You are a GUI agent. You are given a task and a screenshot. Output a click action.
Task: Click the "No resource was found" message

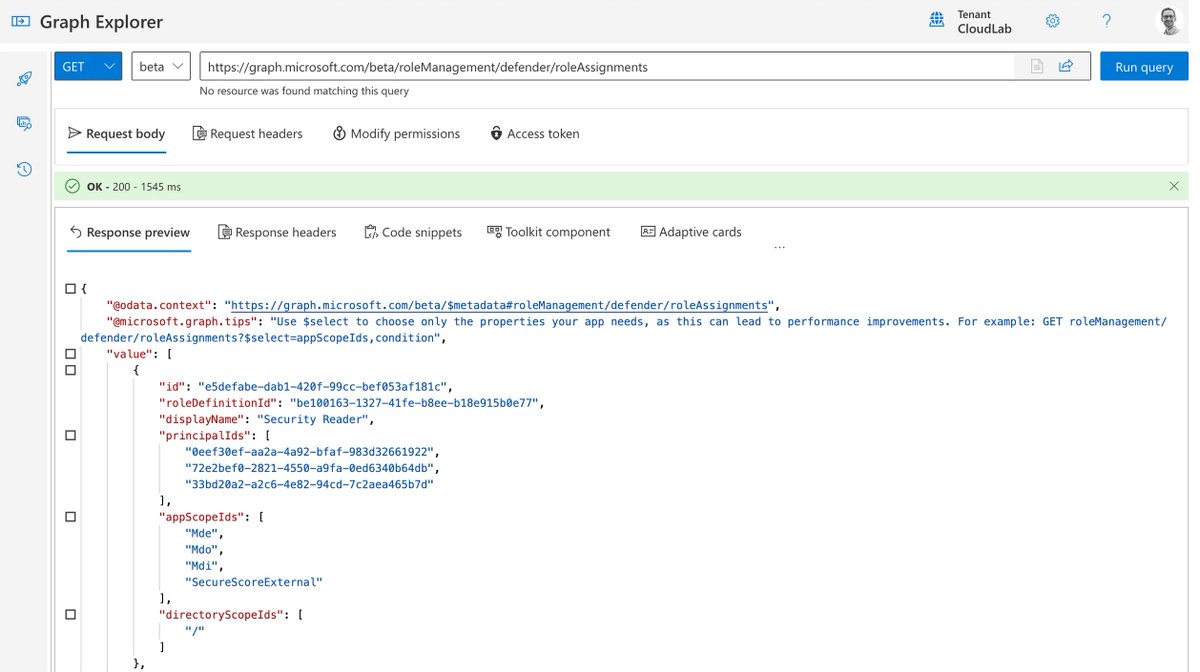click(304, 91)
